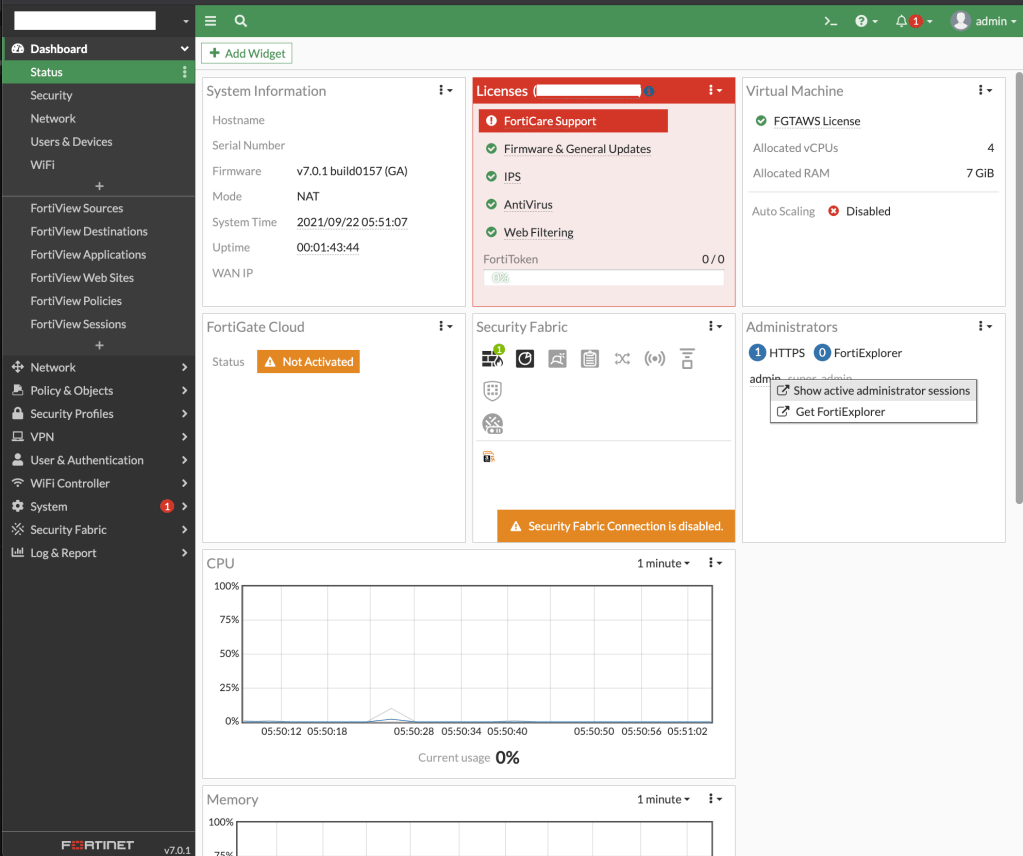This screenshot has width=1023, height=856.
Task: Click the help question mark icon
Action: coord(861,21)
